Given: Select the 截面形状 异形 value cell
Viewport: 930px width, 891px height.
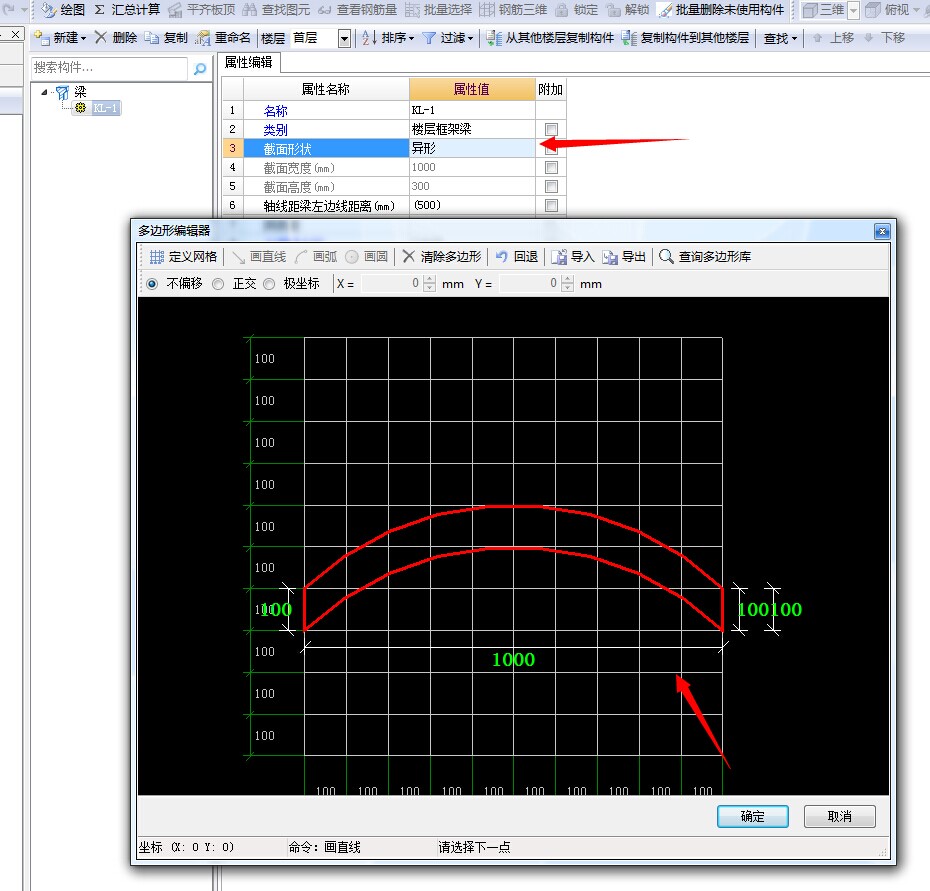Looking at the screenshot, I should point(472,148).
